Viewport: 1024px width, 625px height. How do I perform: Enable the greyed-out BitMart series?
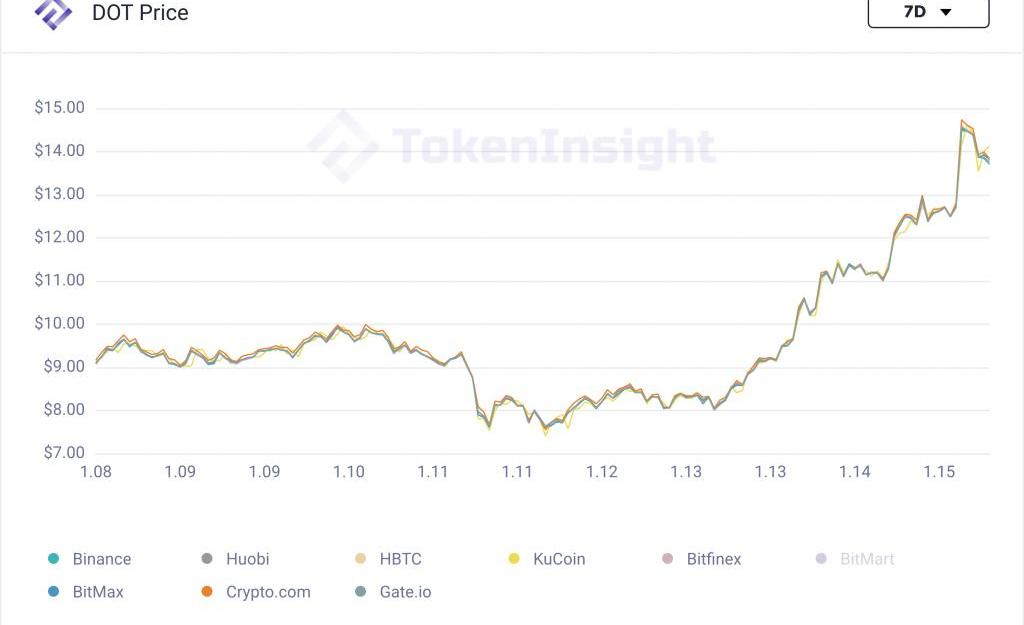coord(867,559)
